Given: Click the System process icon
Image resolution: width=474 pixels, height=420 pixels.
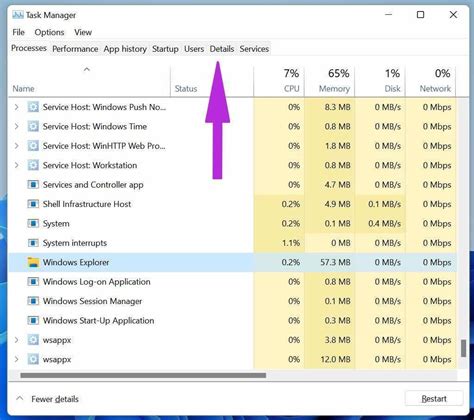Looking at the screenshot, I should click(33, 223).
